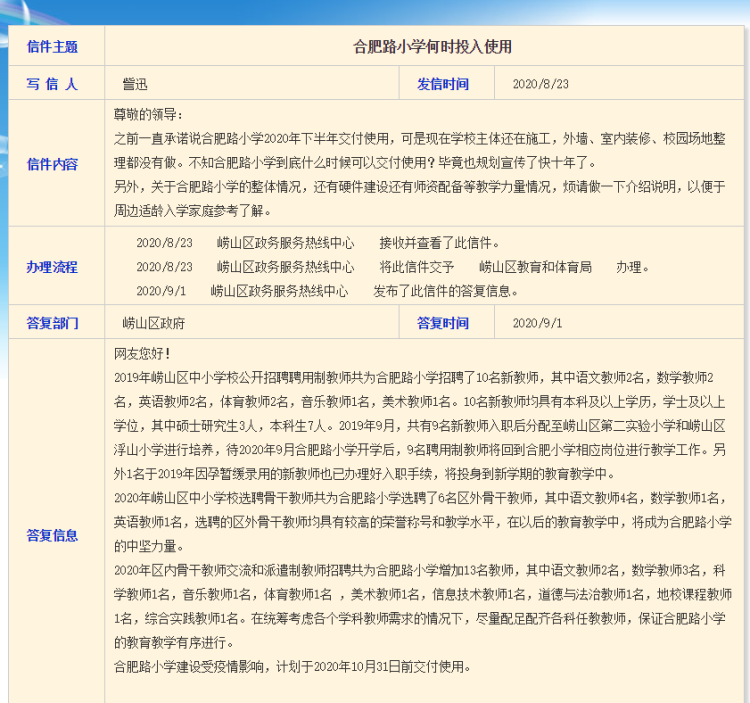Click the 信件内容 label
This screenshot has height=703, width=750.
[52, 164]
